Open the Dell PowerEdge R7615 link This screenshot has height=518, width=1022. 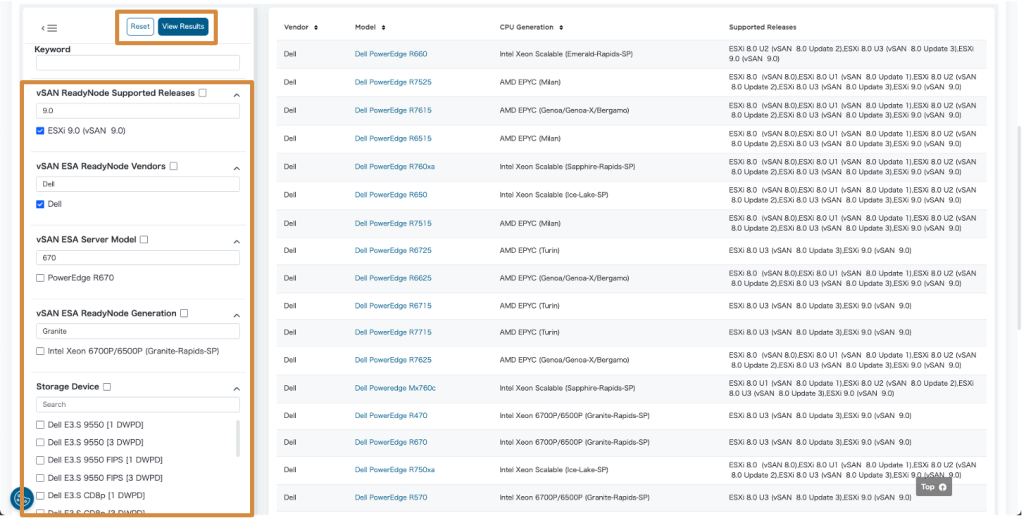(x=393, y=110)
